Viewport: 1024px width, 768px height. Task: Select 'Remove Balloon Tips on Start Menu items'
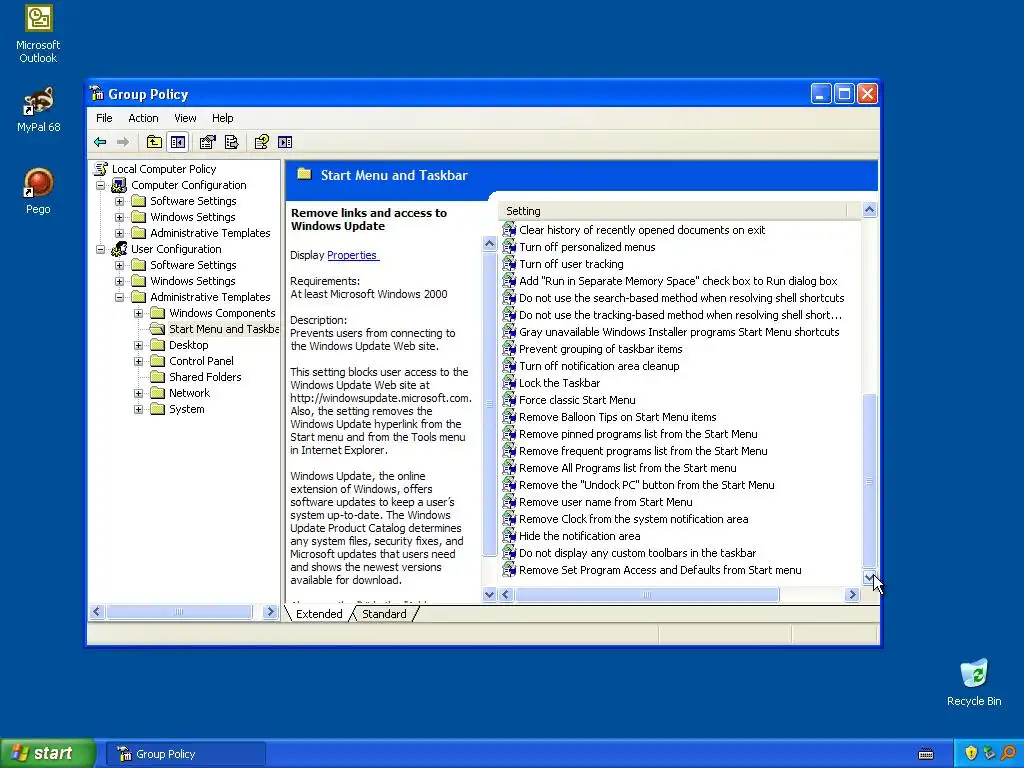(618, 417)
